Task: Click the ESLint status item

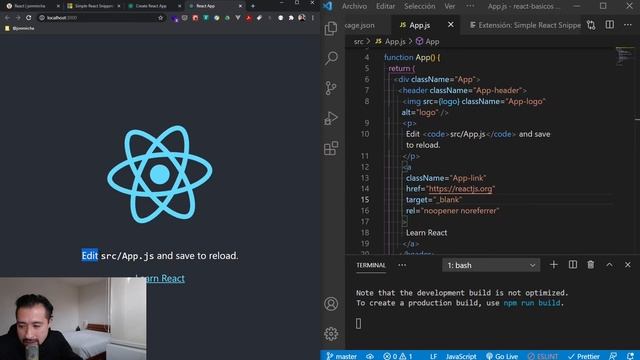Action: click(x=543, y=356)
